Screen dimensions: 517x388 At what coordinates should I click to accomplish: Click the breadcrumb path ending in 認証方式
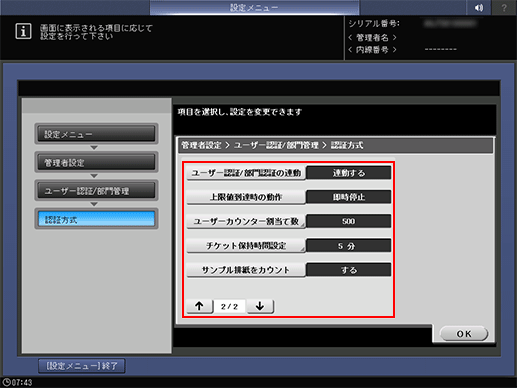point(272,145)
